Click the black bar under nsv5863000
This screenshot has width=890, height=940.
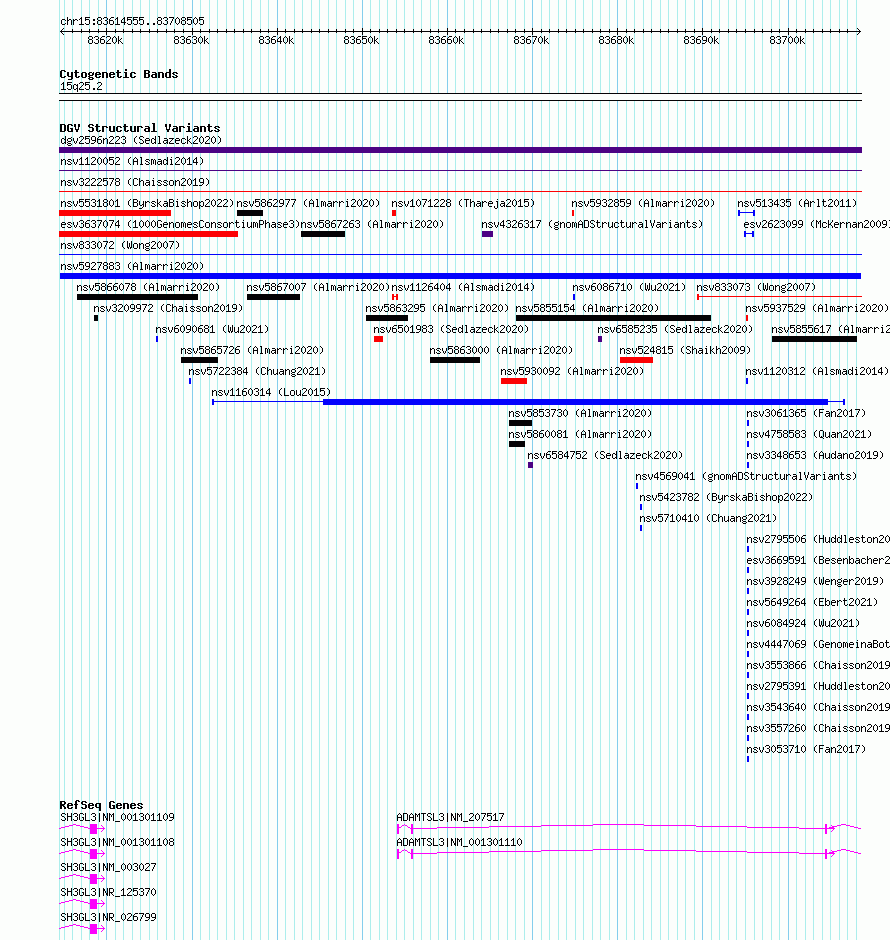[x=455, y=360]
